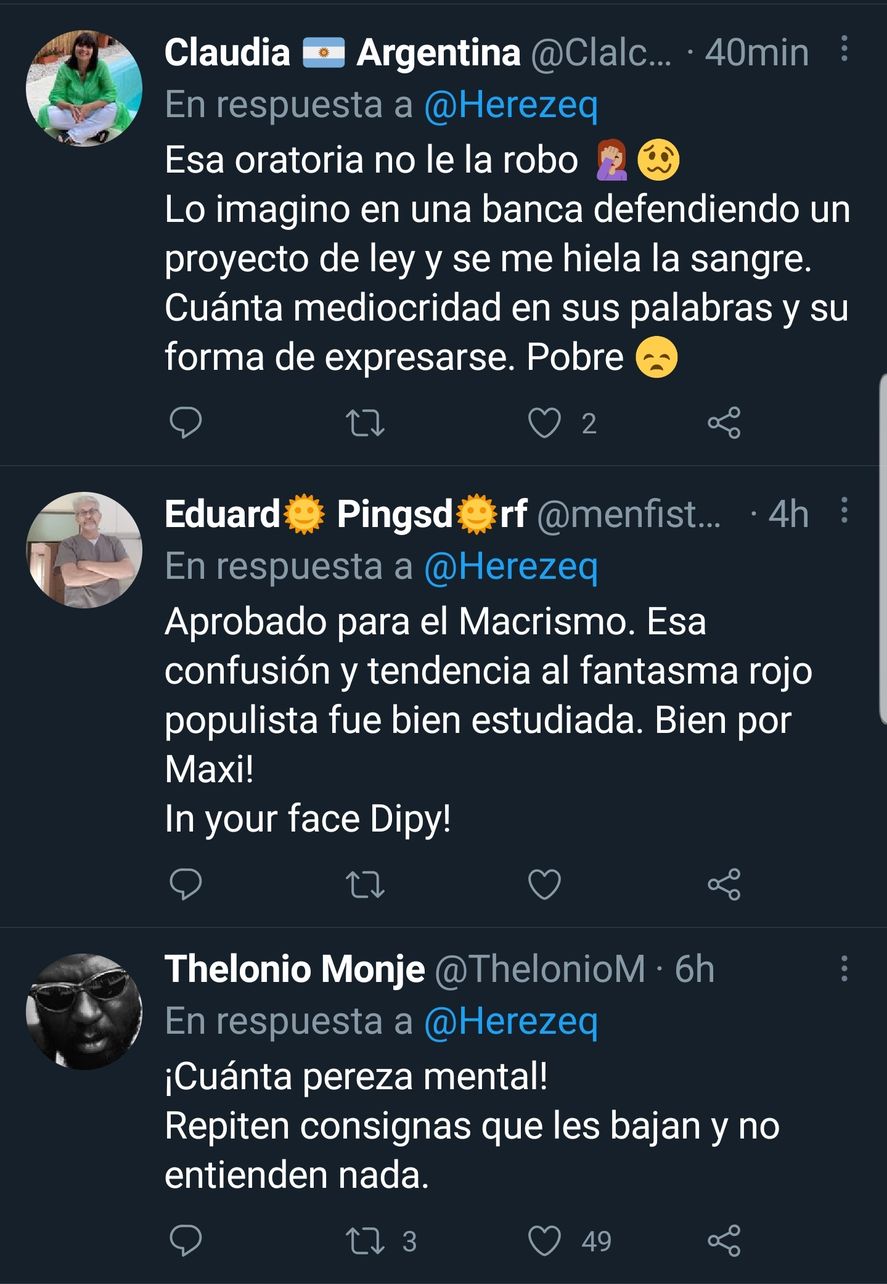Open @Herezeq mention in Thelonio's reply
Screen dimensions: 887x1284
point(510,1021)
